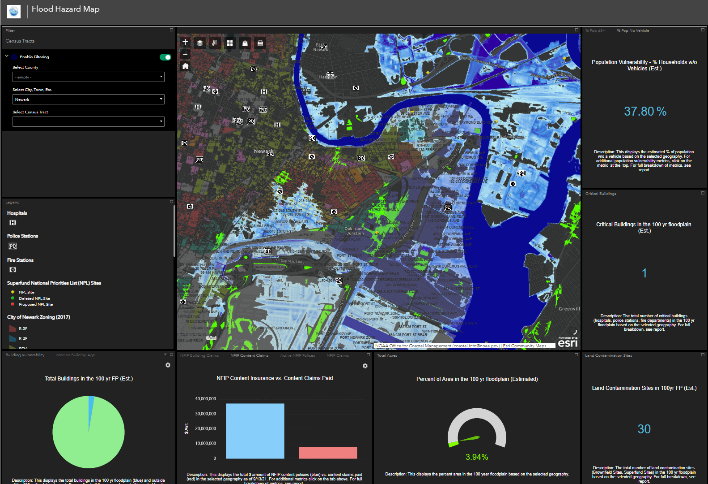Open settings gear on buildings pie panel

[169, 365]
